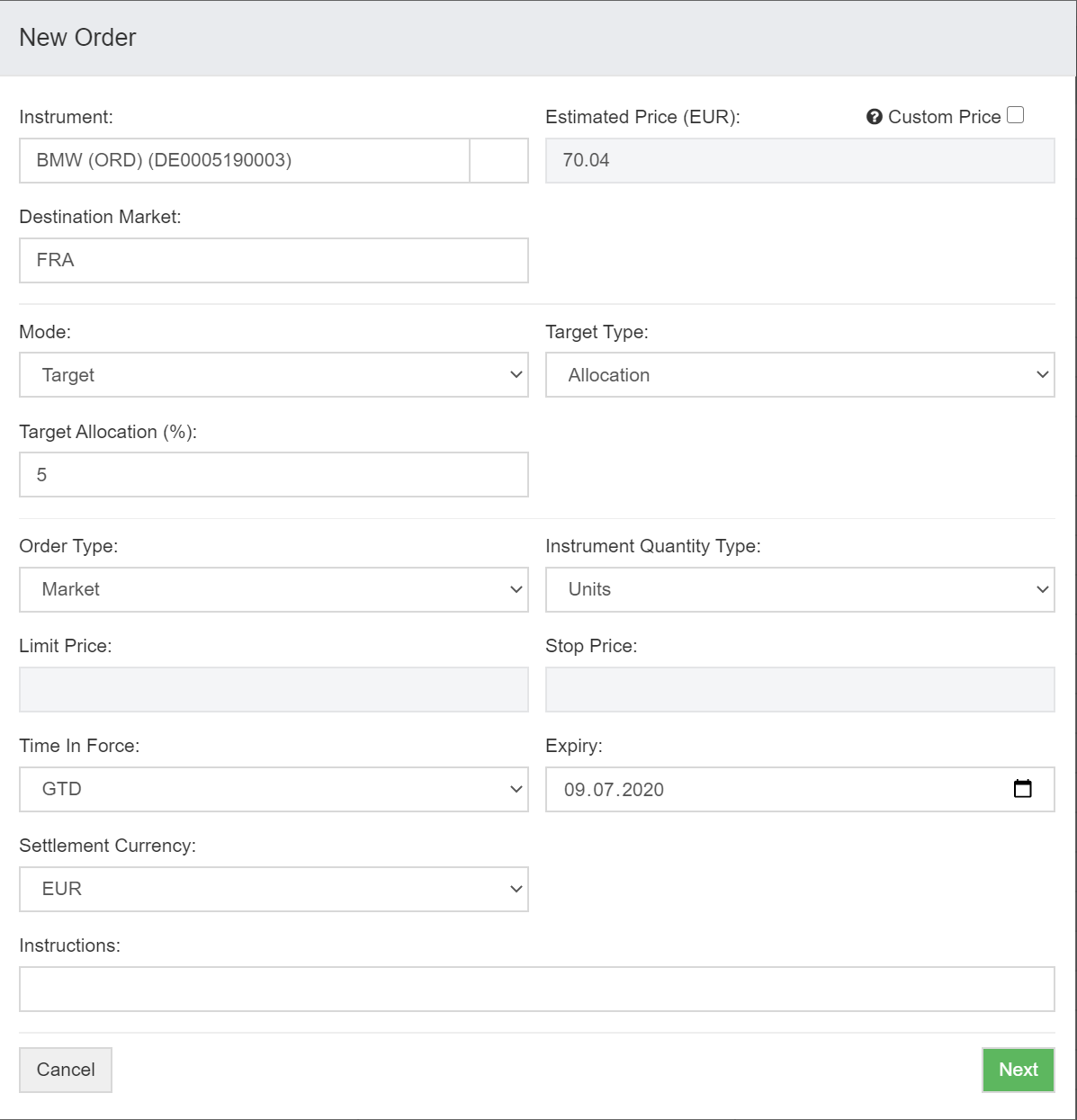Expand the Target Type dropdown showing Allocation

tap(800, 375)
